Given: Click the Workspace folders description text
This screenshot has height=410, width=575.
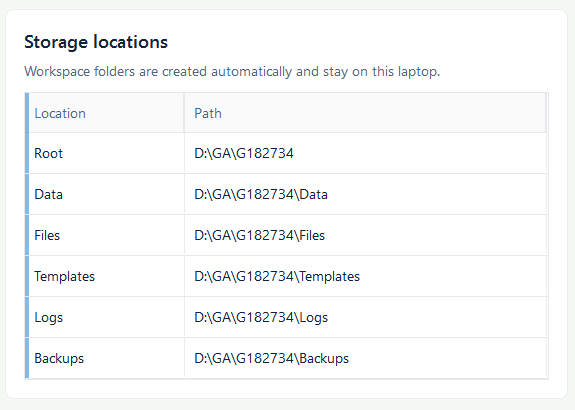Looking at the screenshot, I should tap(232, 71).
